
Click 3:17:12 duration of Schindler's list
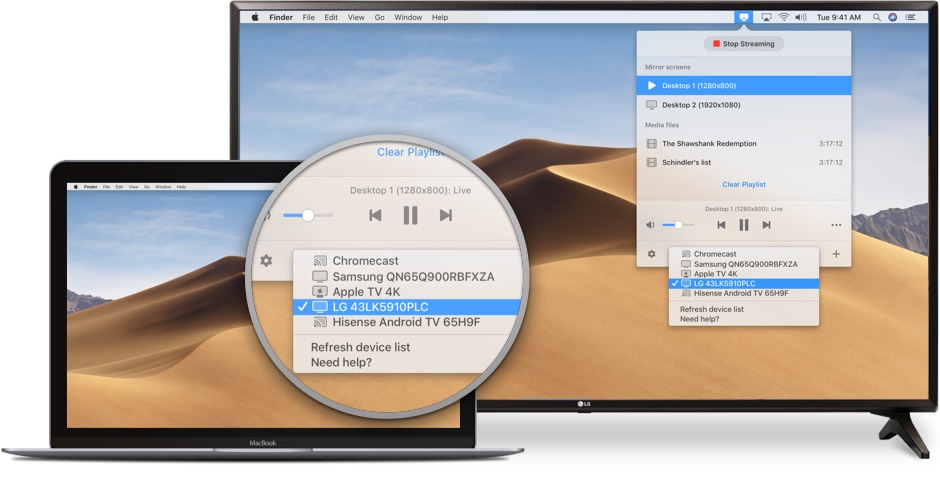point(831,162)
